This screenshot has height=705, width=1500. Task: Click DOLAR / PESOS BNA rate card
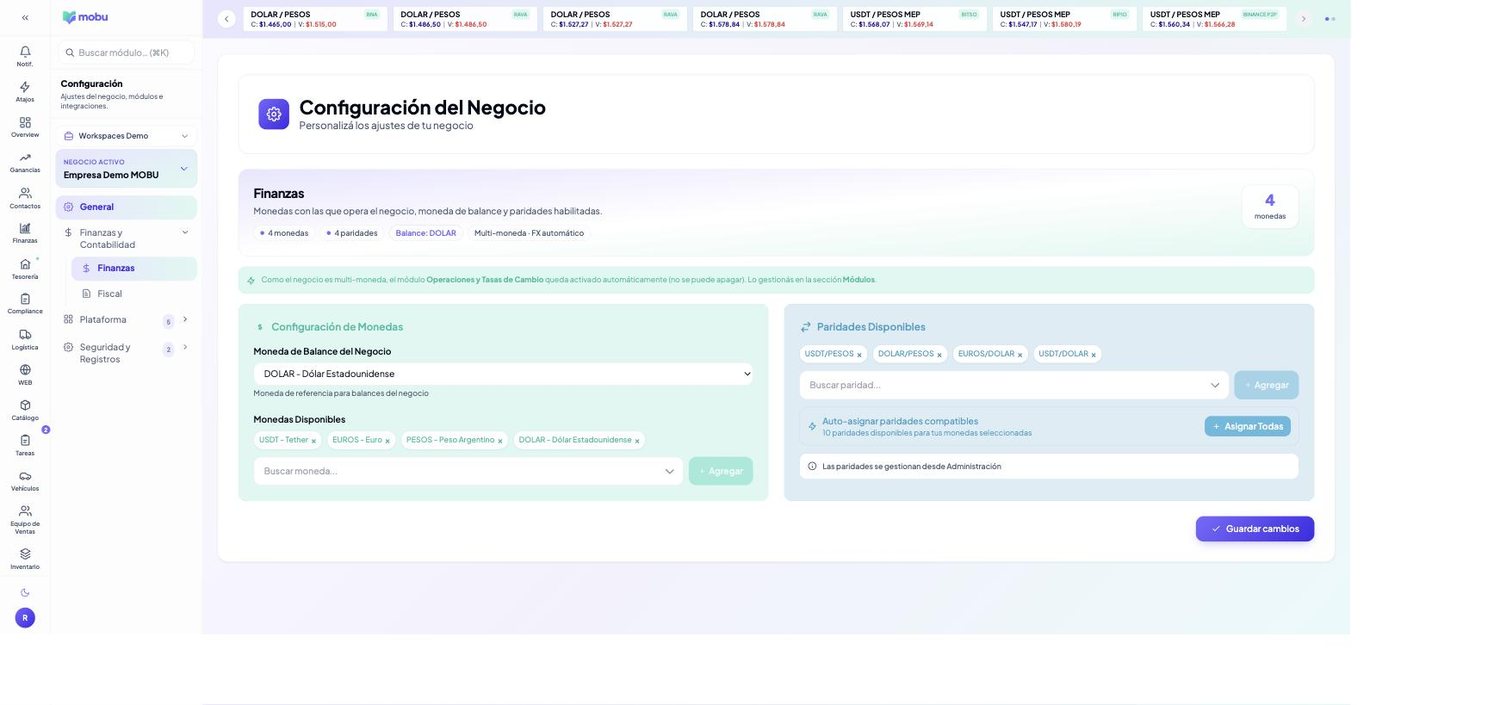[x=315, y=19]
